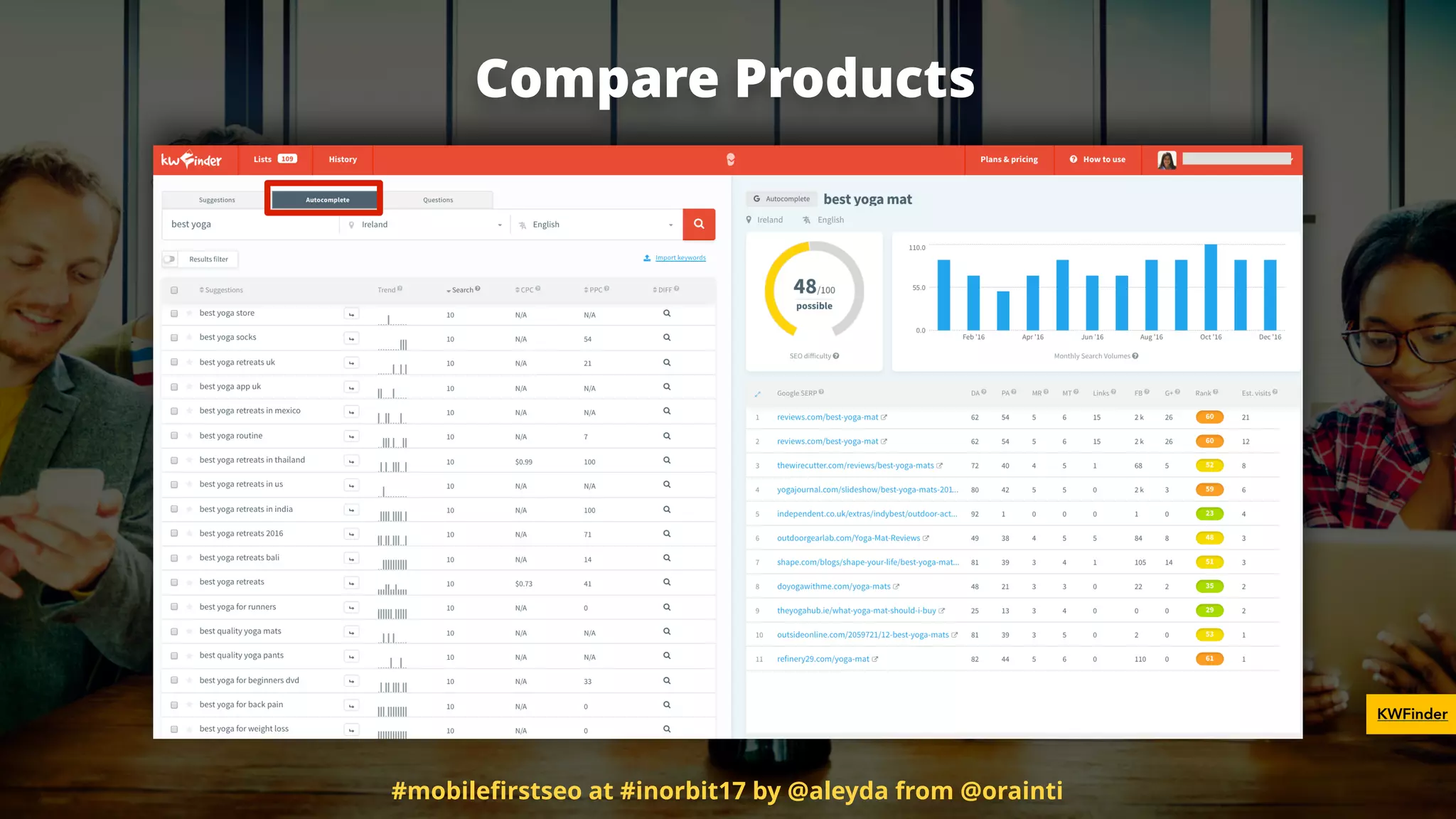Image resolution: width=1456 pixels, height=819 pixels.
Task: Open external link icon for refinery29.com result
Action: pyautogui.click(x=875, y=660)
